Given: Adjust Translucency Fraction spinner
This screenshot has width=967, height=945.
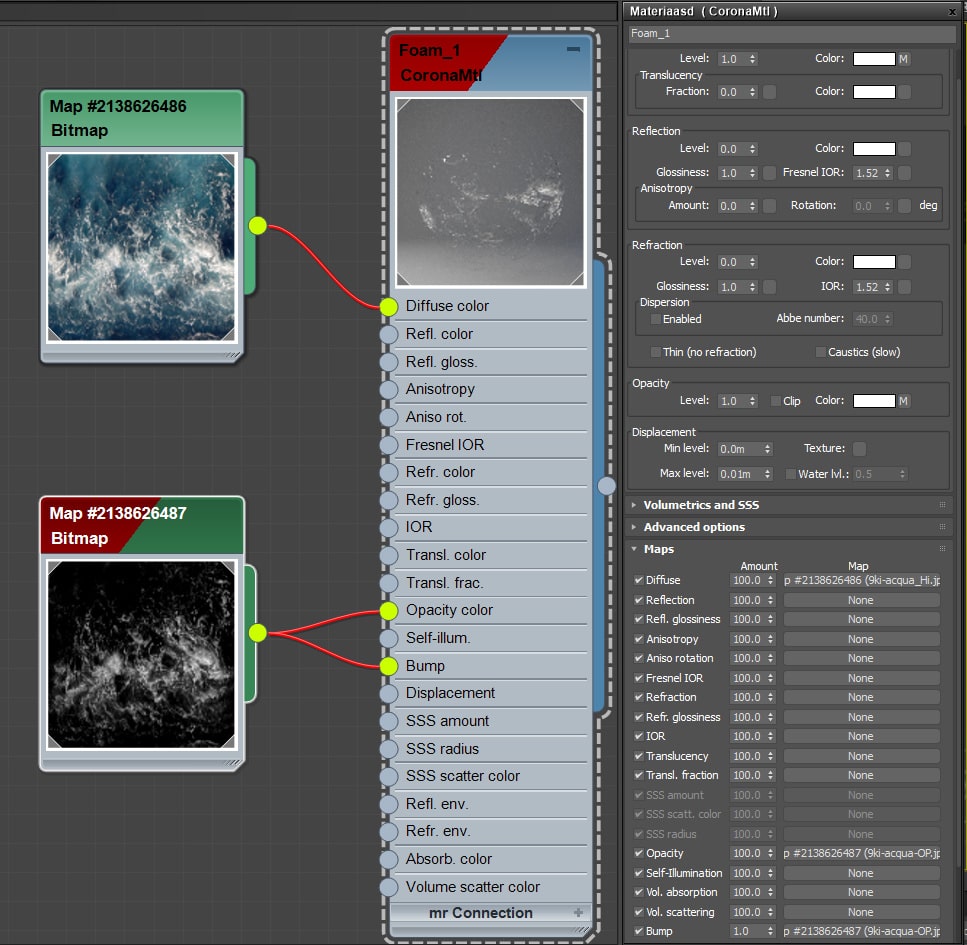Looking at the screenshot, I should tap(752, 92).
